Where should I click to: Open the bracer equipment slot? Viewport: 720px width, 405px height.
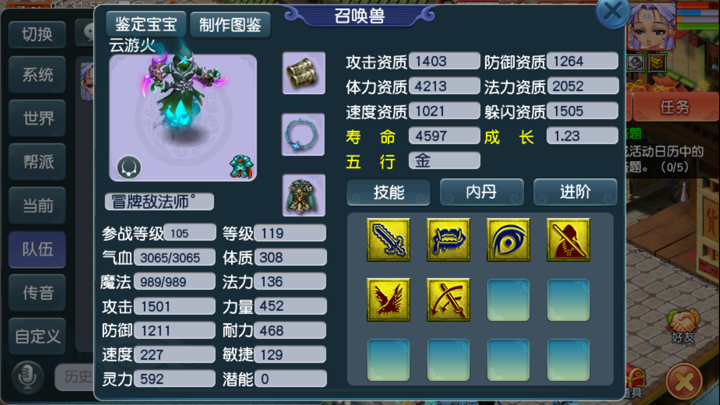(x=304, y=73)
